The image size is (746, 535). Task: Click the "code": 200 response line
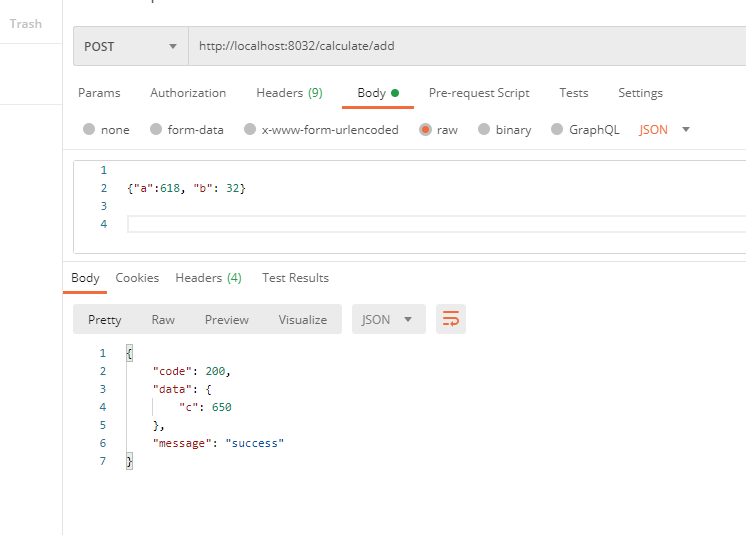tap(191, 371)
